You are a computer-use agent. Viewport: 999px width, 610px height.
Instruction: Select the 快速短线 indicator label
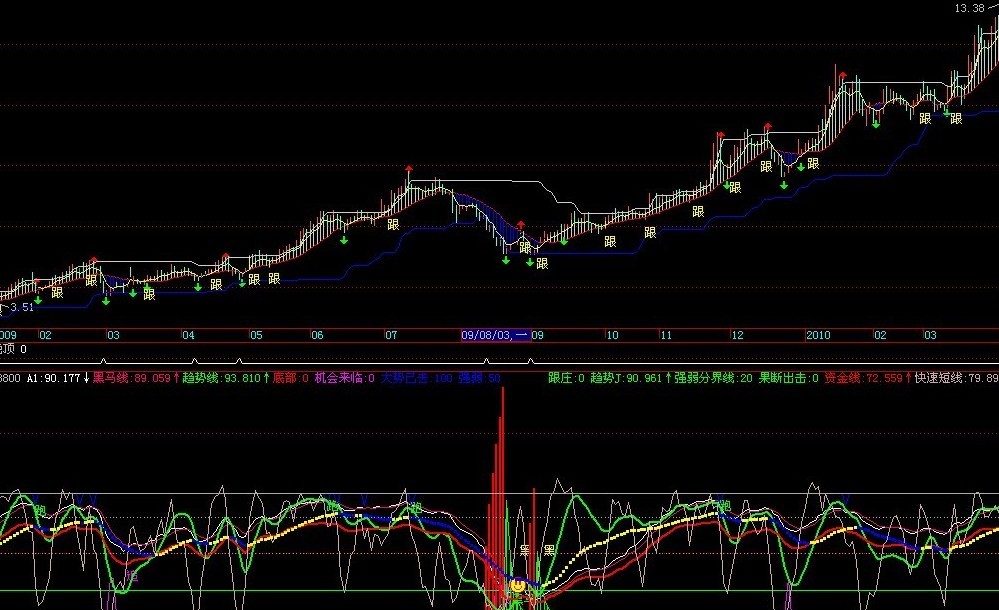(956, 378)
